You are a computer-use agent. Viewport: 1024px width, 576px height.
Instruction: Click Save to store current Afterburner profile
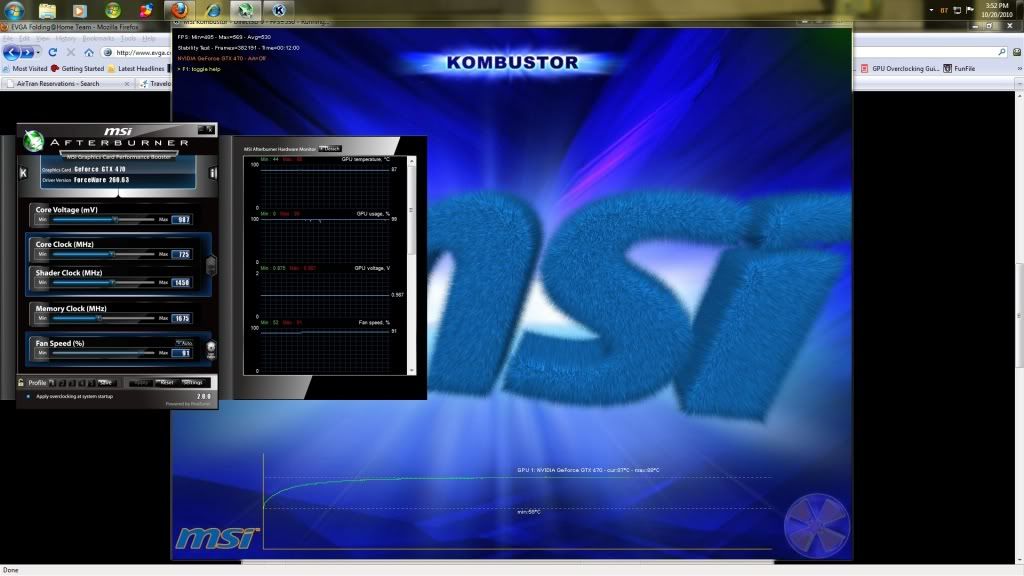coord(104,382)
